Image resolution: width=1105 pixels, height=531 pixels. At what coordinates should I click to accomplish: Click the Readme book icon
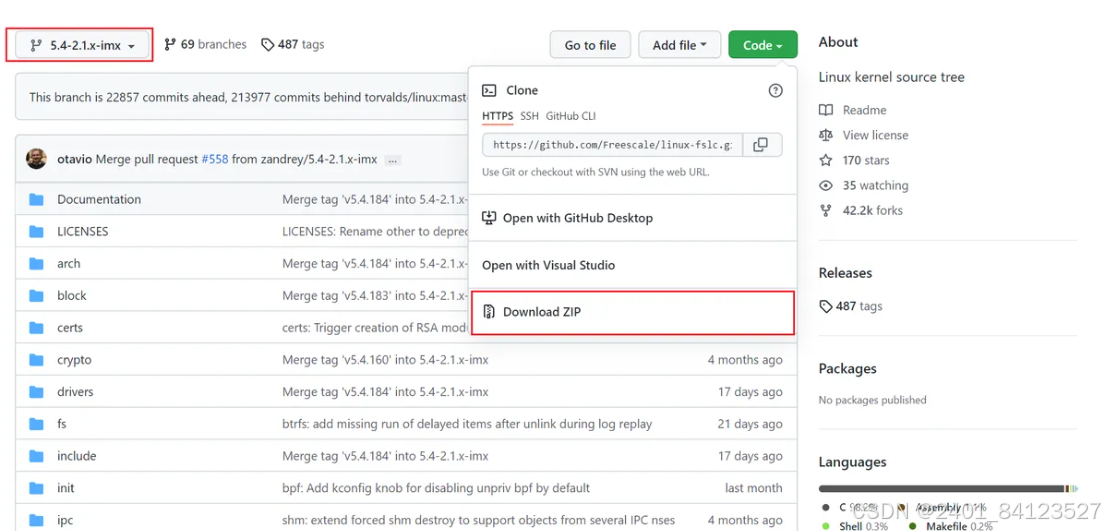[826, 110]
